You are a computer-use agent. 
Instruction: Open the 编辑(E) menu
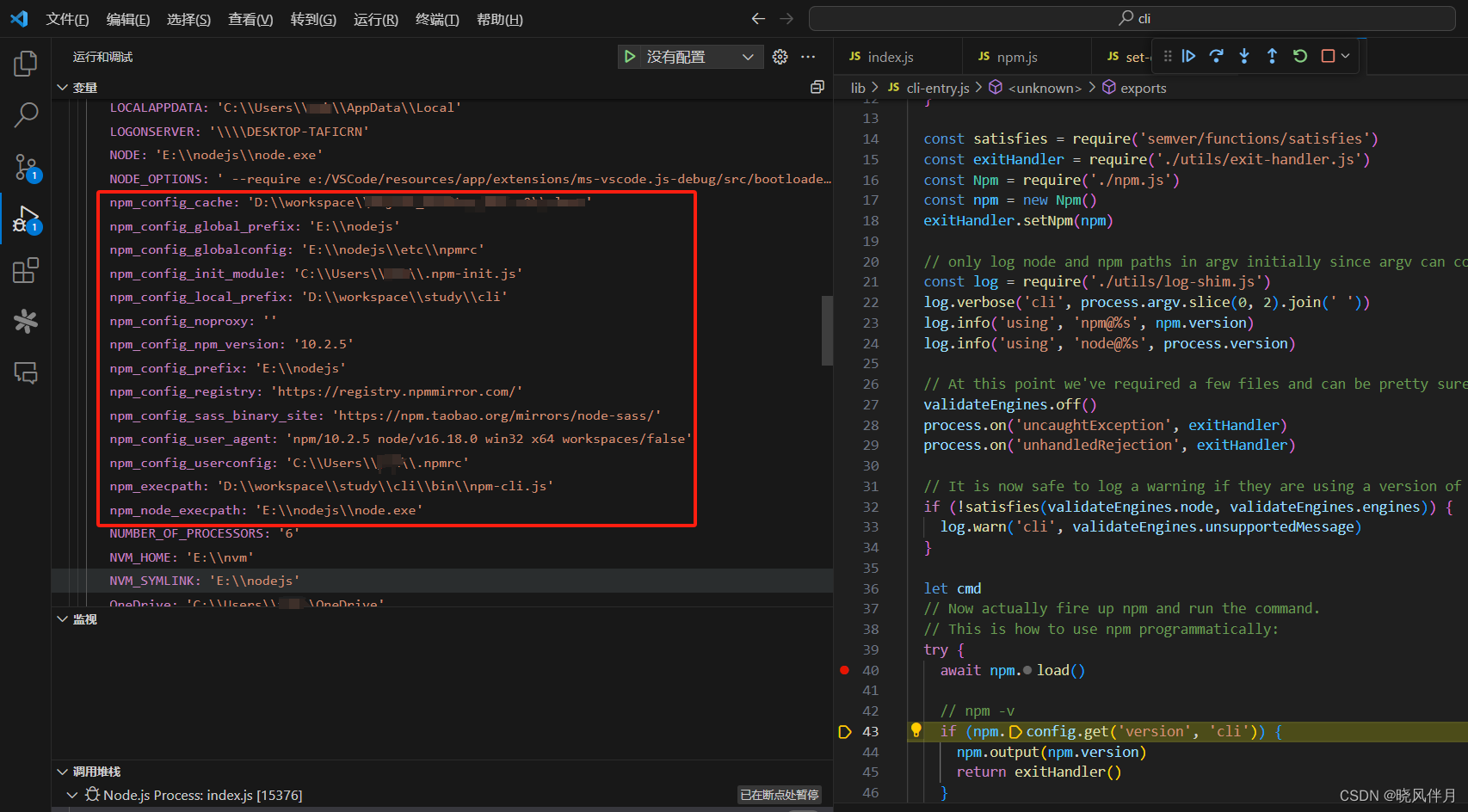(128, 19)
